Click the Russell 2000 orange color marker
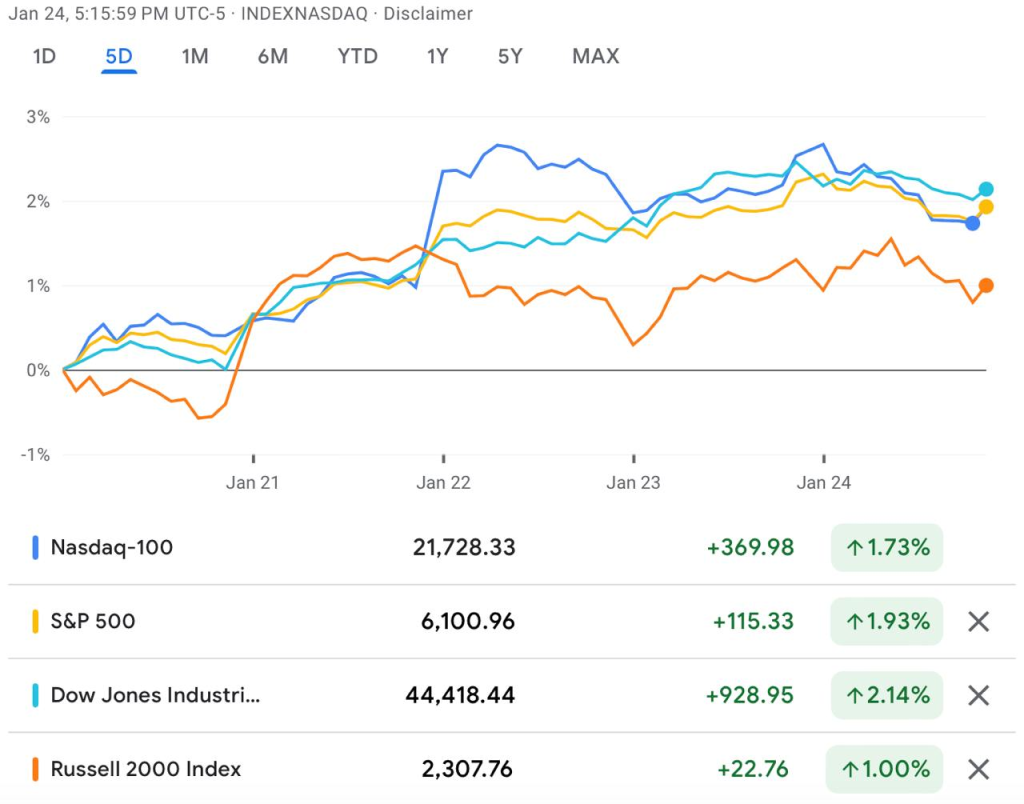The height and width of the screenshot is (804, 1024). tap(36, 769)
